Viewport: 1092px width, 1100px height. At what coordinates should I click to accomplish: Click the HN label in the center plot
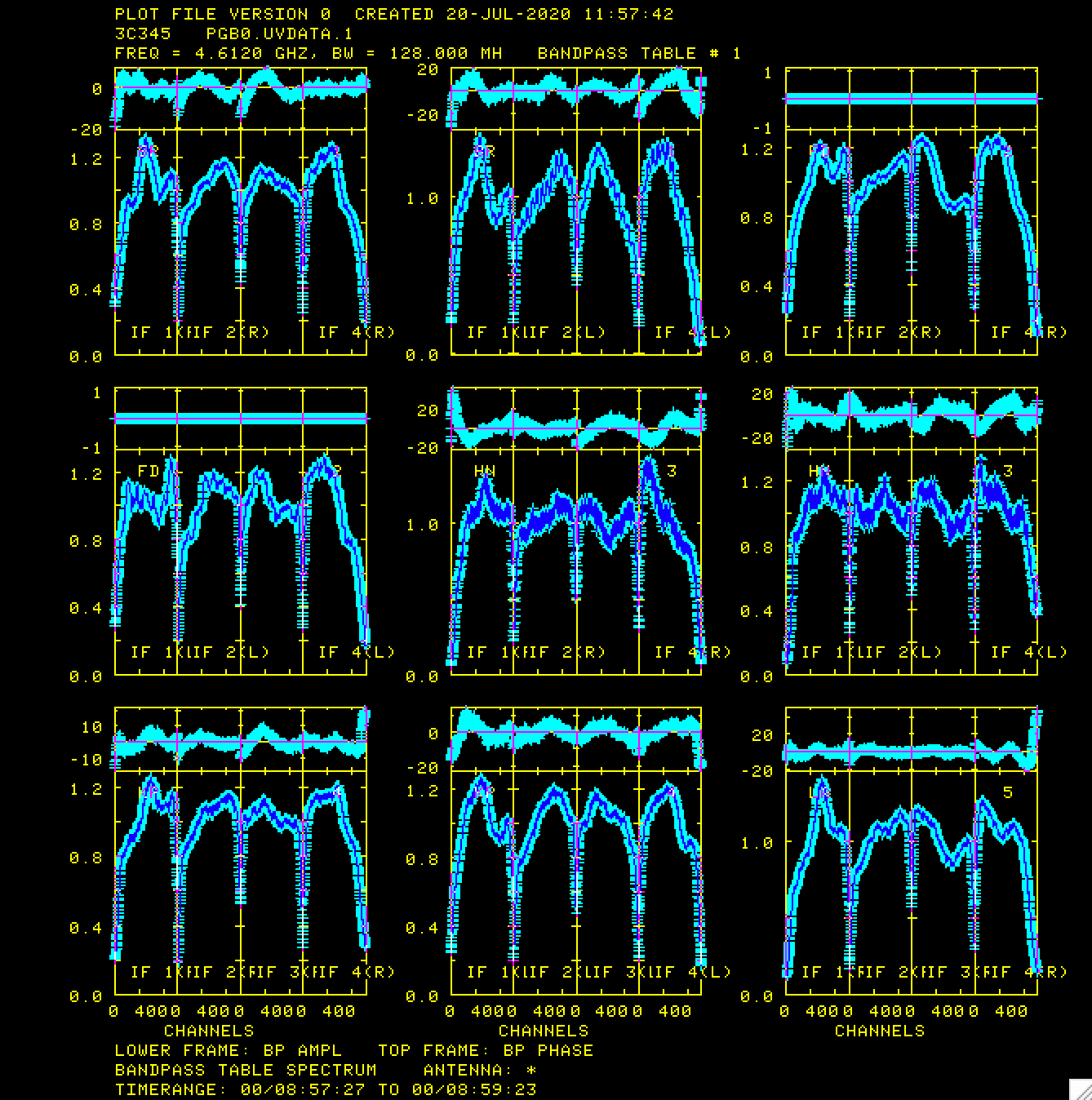click(x=484, y=471)
